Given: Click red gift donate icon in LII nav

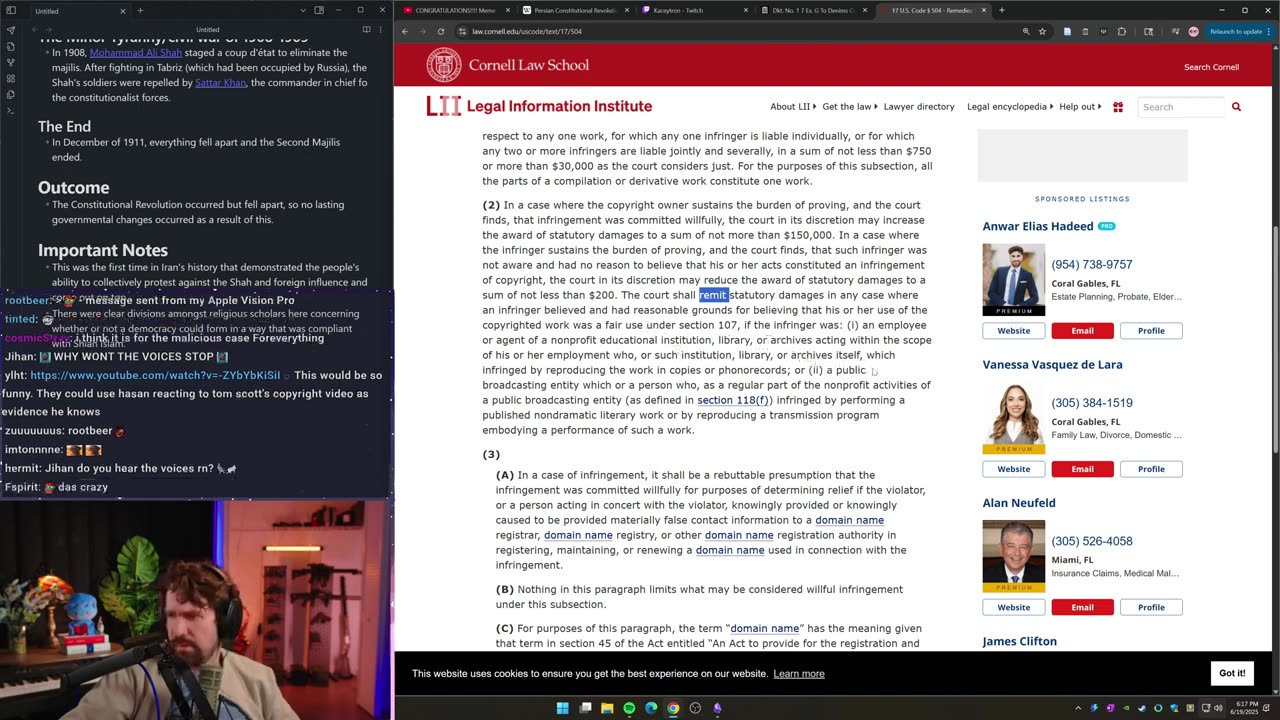Looking at the screenshot, I should point(1118,107).
